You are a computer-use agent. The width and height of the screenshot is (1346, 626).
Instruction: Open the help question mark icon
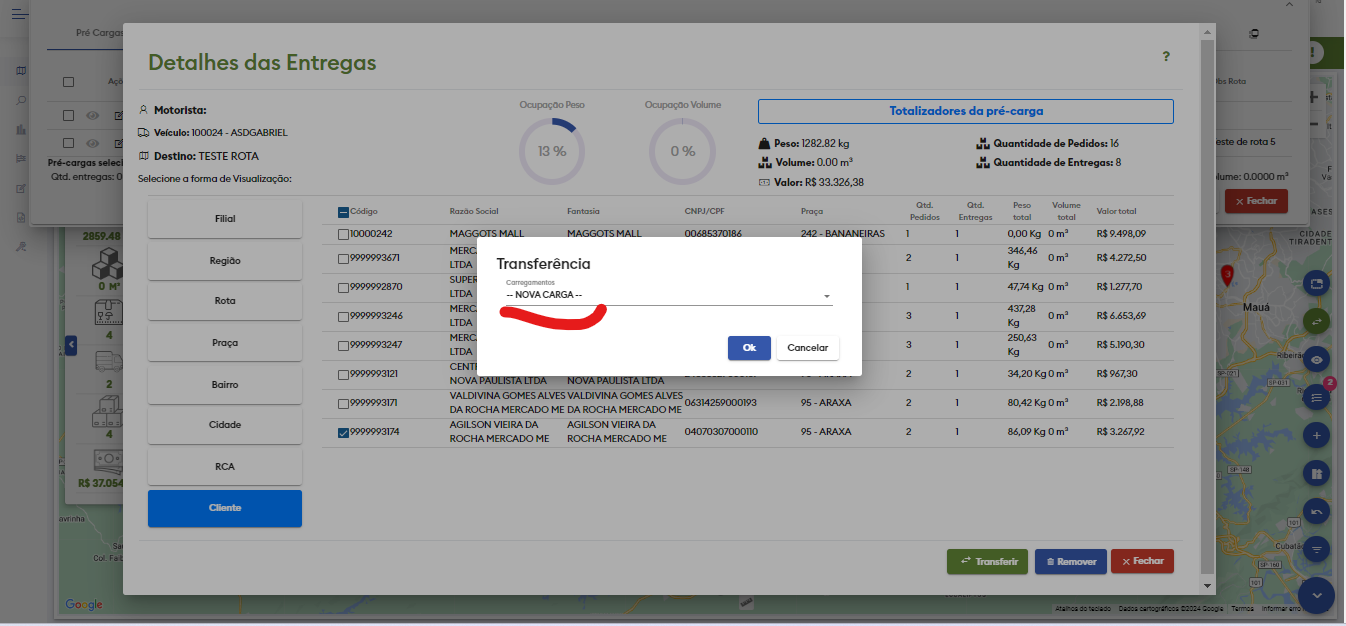[x=1166, y=57]
